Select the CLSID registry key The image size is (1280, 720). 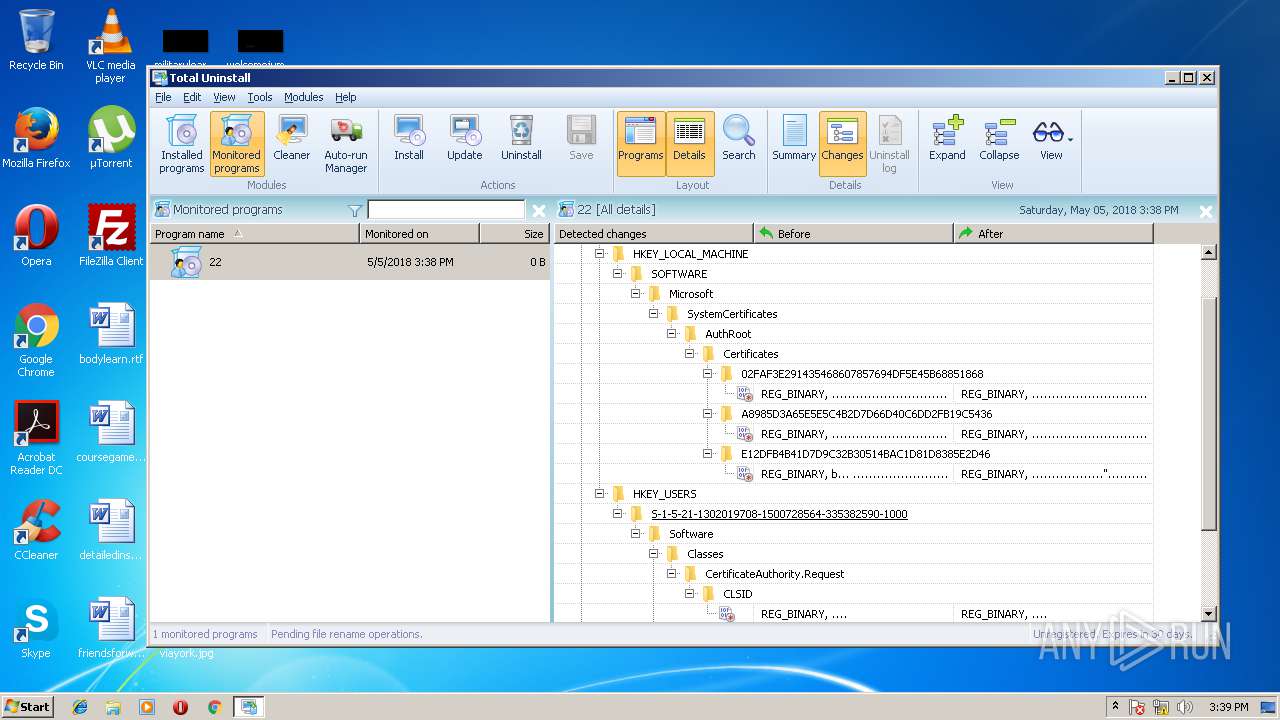pos(737,594)
